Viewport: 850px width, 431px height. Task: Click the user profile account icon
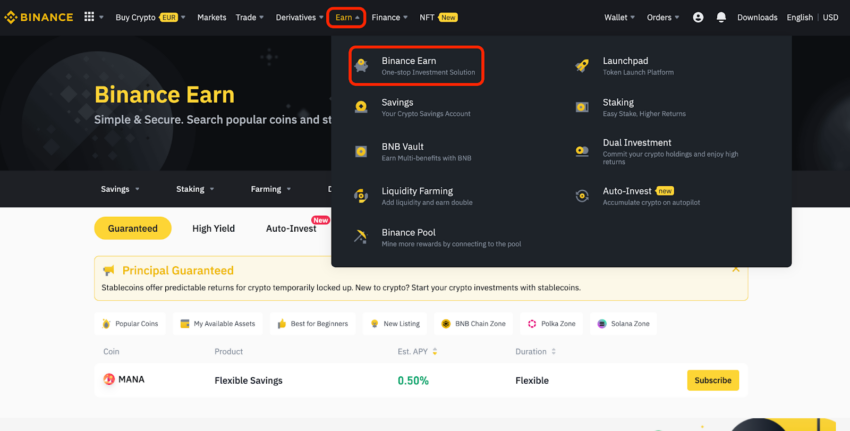pos(698,17)
